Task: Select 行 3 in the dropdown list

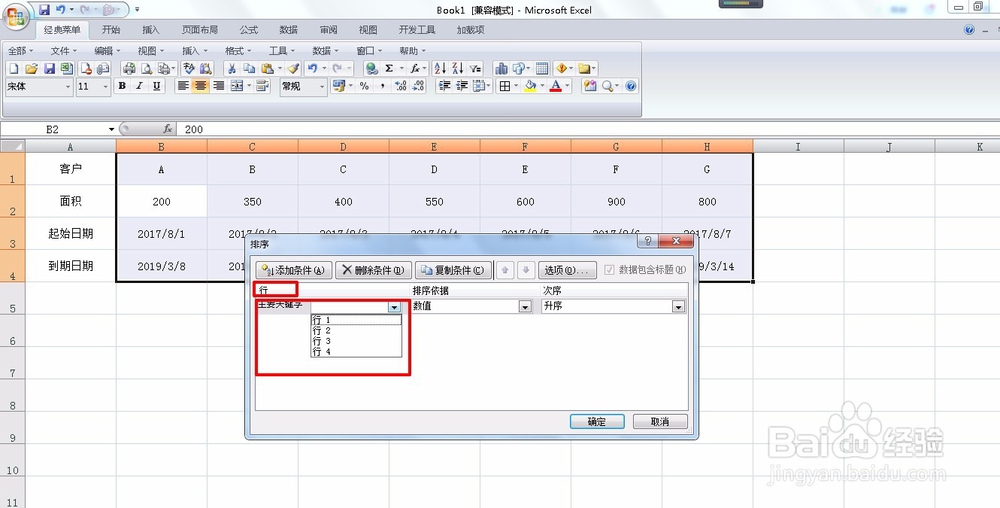Action: (x=356, y=341)
